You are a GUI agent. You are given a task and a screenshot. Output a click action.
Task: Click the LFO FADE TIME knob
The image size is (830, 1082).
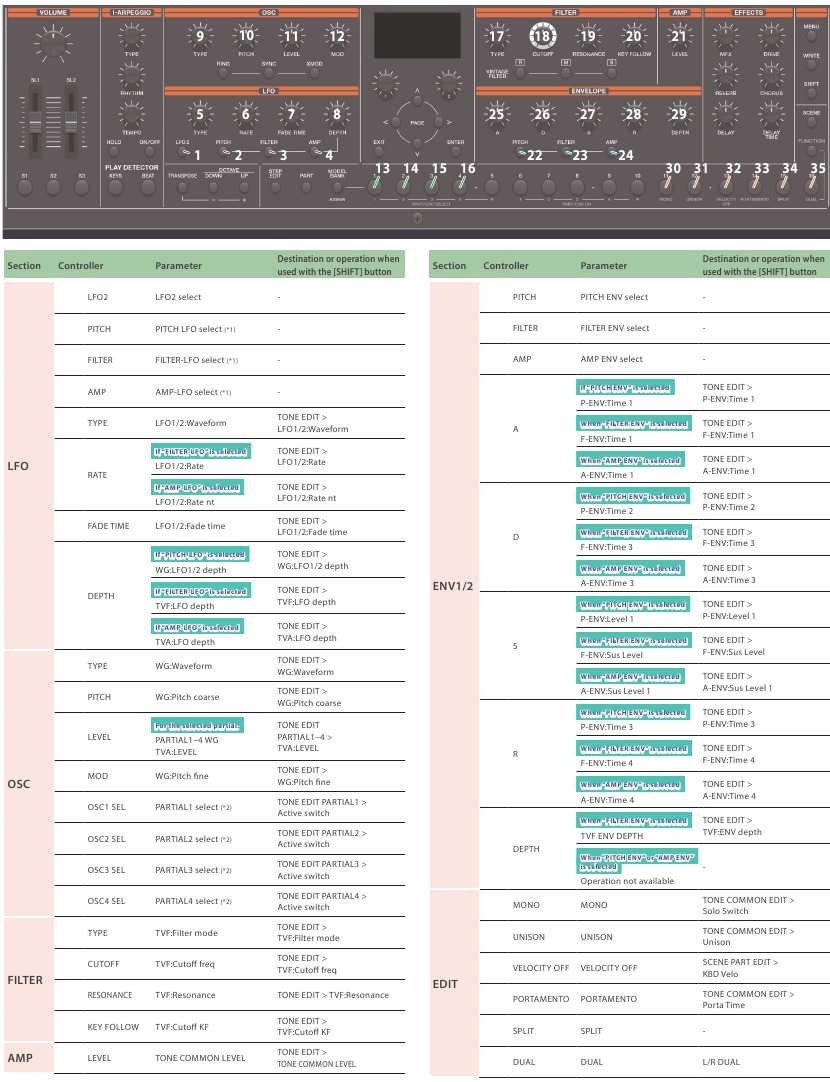coord(292,114)
